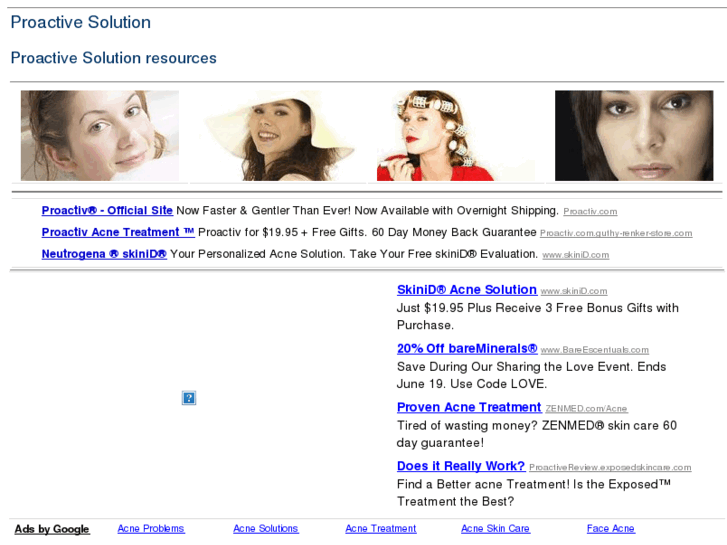The height and width of the screenshot is (545, 727).
Task: Open the www.skiniD.com URL beside Neutrogena ad
Action: [x=576, y=255]
